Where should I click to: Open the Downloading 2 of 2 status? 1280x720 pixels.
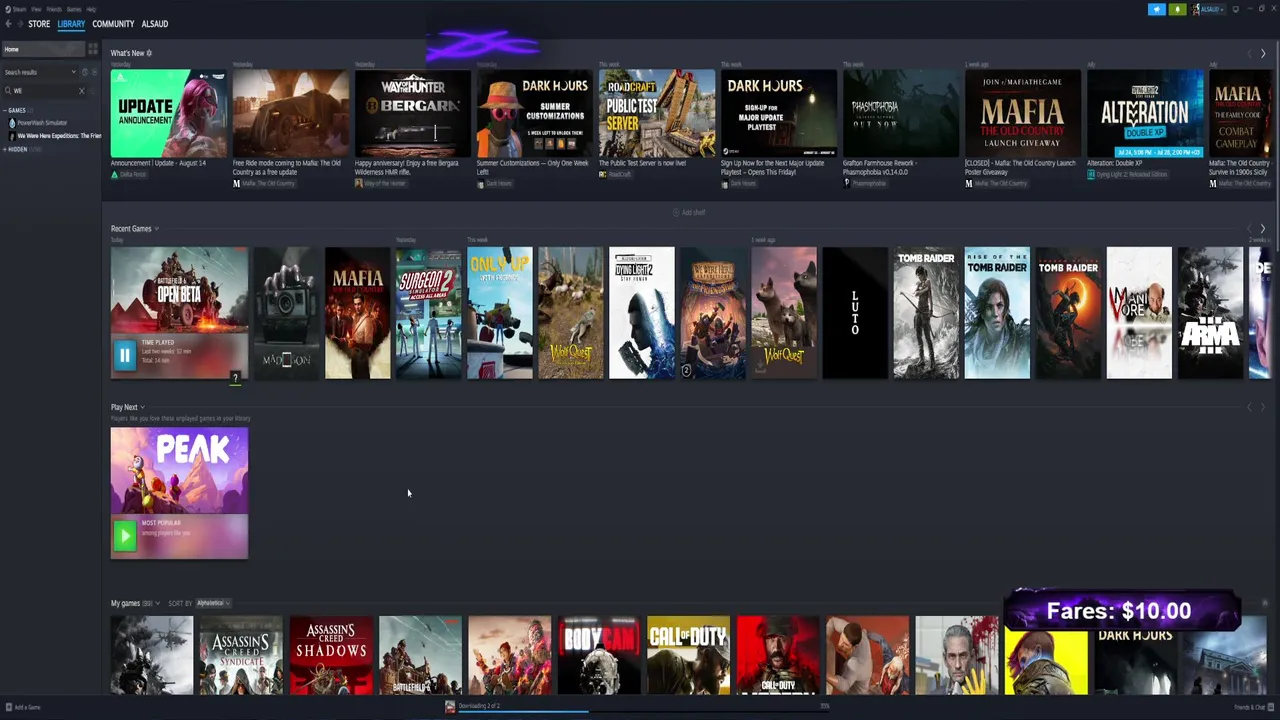pos(479,706)
